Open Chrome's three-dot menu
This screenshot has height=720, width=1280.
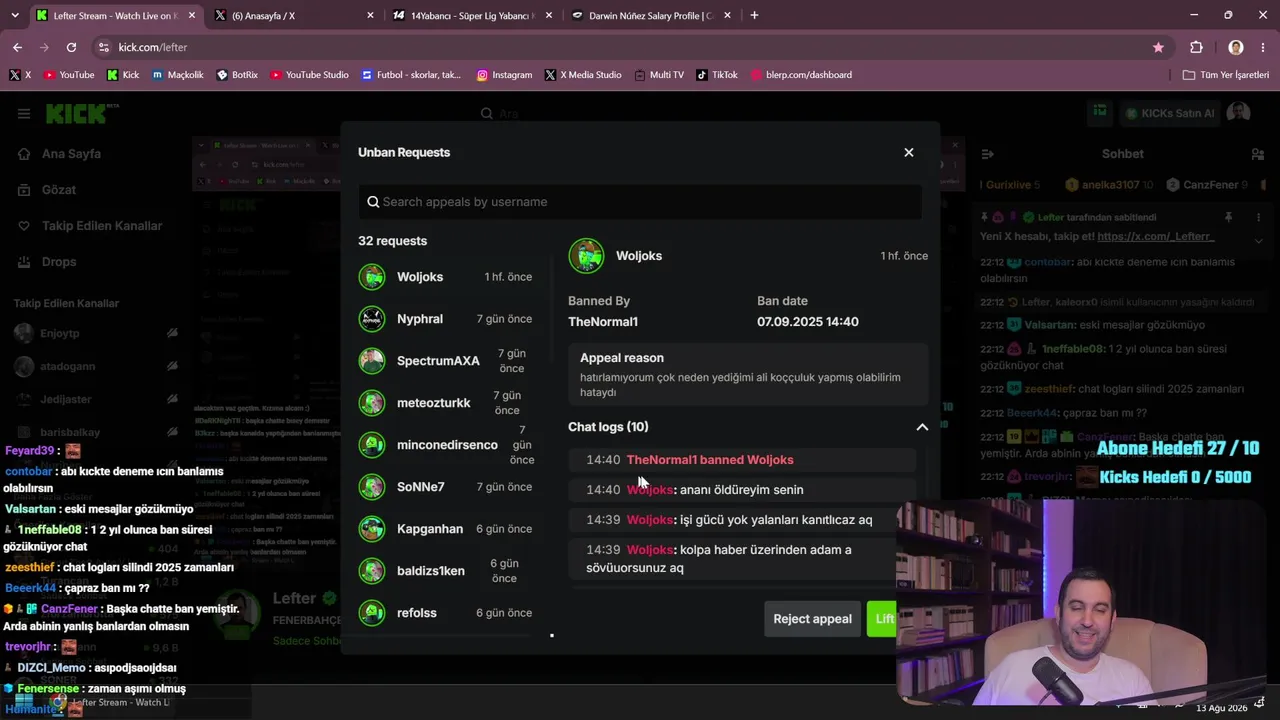pyautogui.click(x=1262, y=47)
